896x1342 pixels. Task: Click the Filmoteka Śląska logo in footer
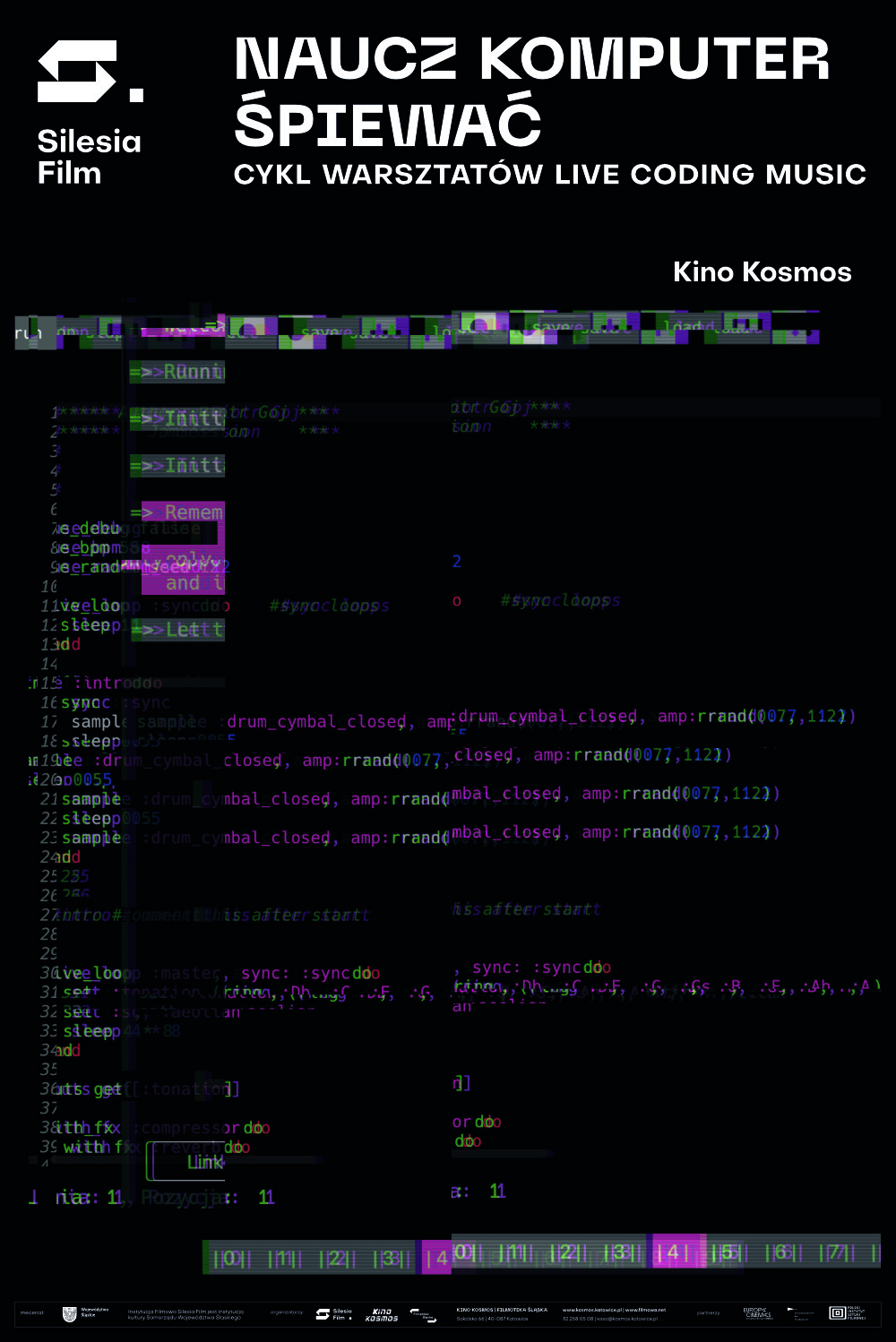[423, 1314]
